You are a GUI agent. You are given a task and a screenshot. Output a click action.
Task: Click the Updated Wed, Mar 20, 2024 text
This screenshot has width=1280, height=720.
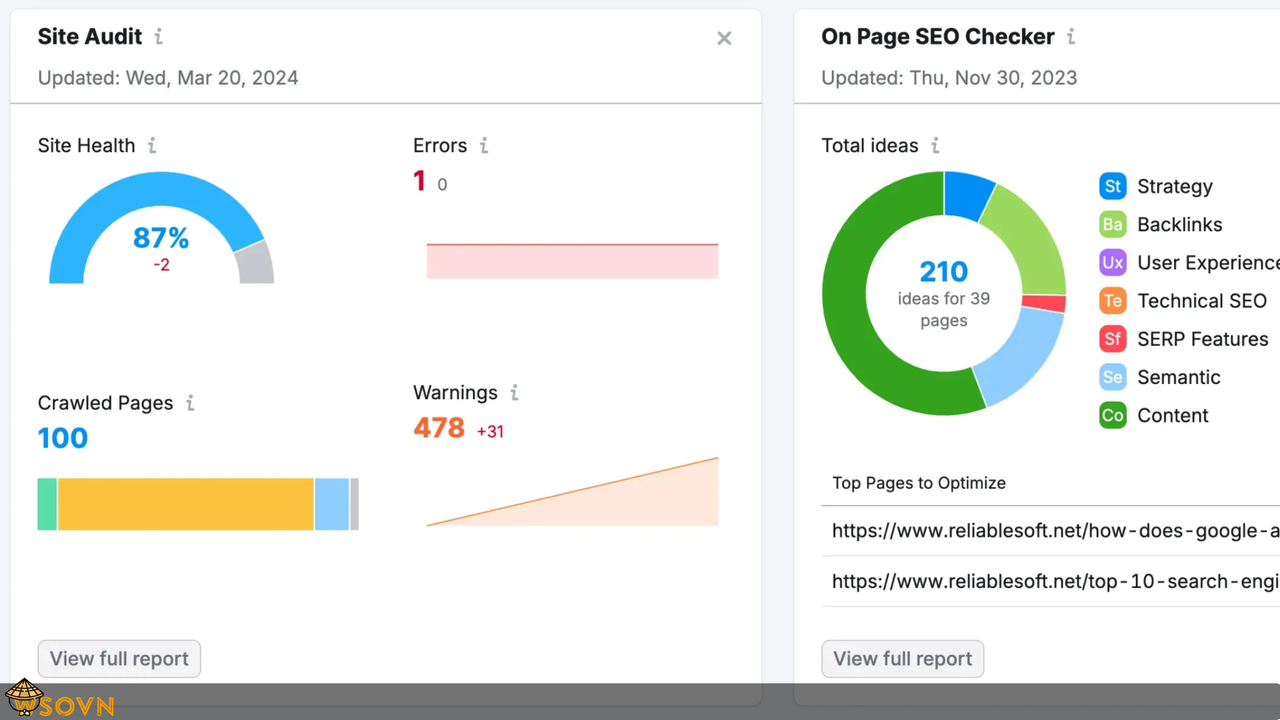(168, 78)
